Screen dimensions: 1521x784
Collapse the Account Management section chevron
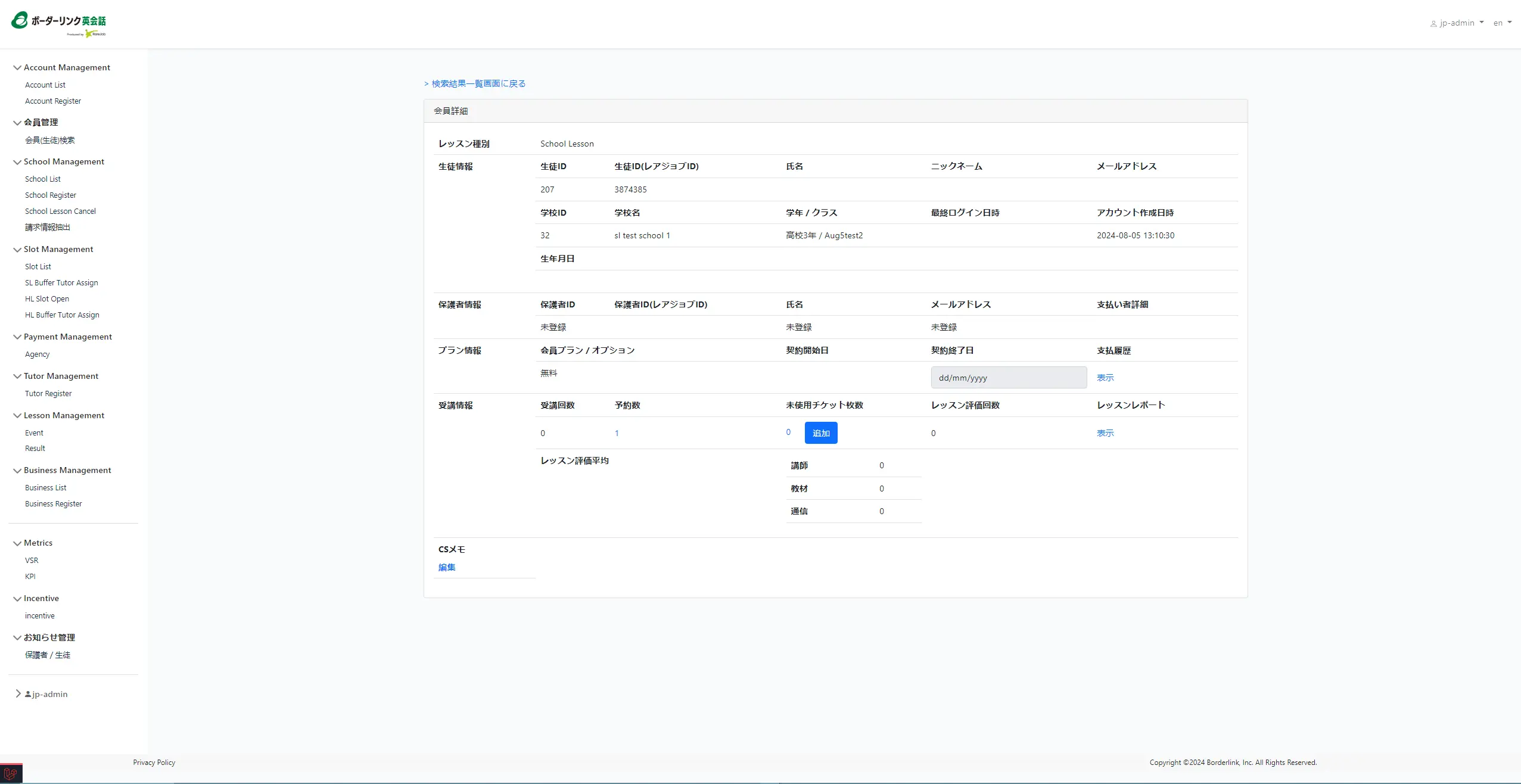click(x=17, y=68)
